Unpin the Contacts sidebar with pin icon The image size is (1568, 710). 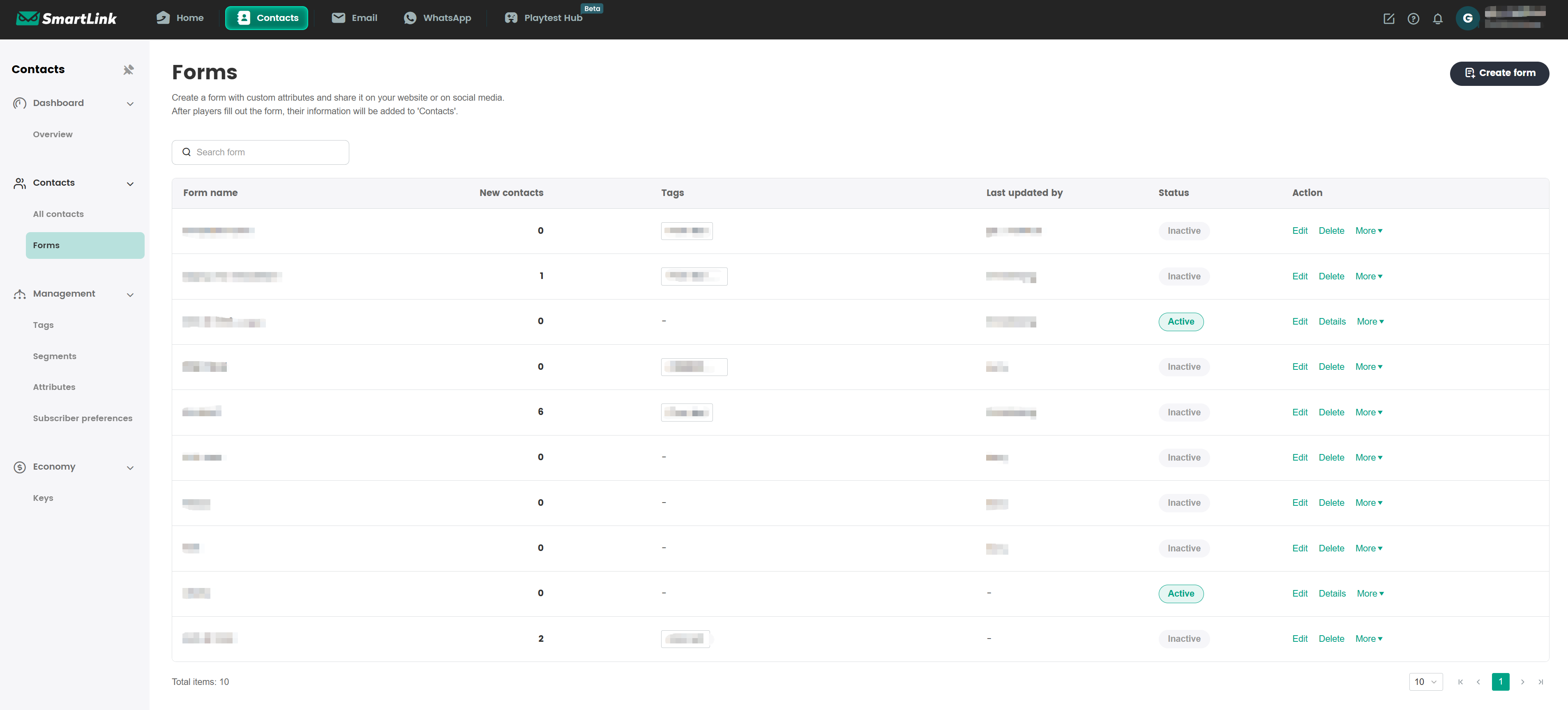[x=128, y=69]
